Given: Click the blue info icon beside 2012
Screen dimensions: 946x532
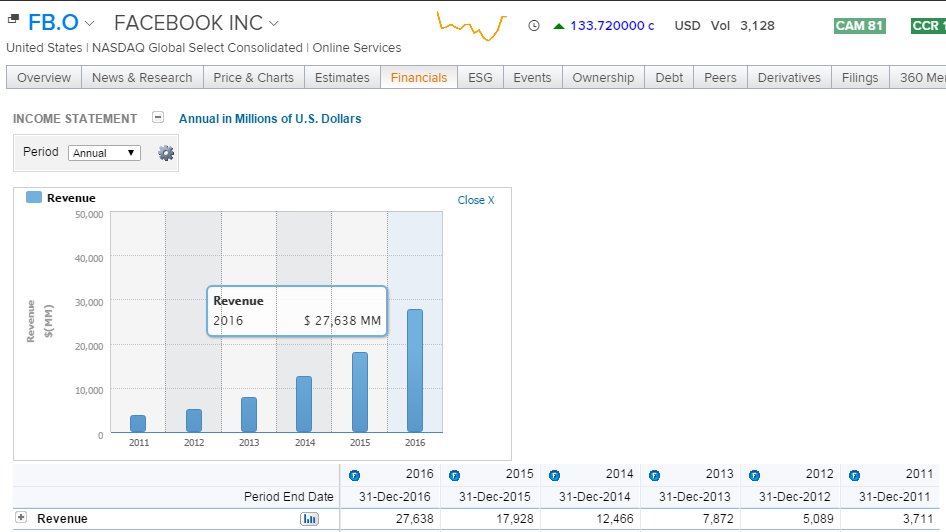Looking at the screenshot, I should (755, 476).
